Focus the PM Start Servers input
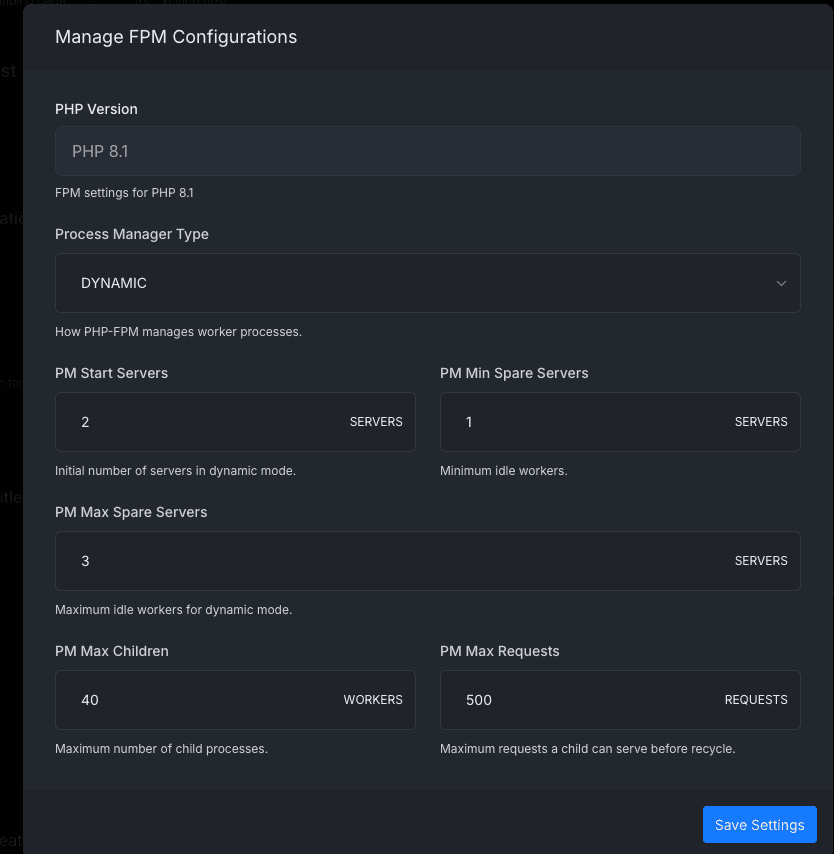834x854 pixels. 200,422
